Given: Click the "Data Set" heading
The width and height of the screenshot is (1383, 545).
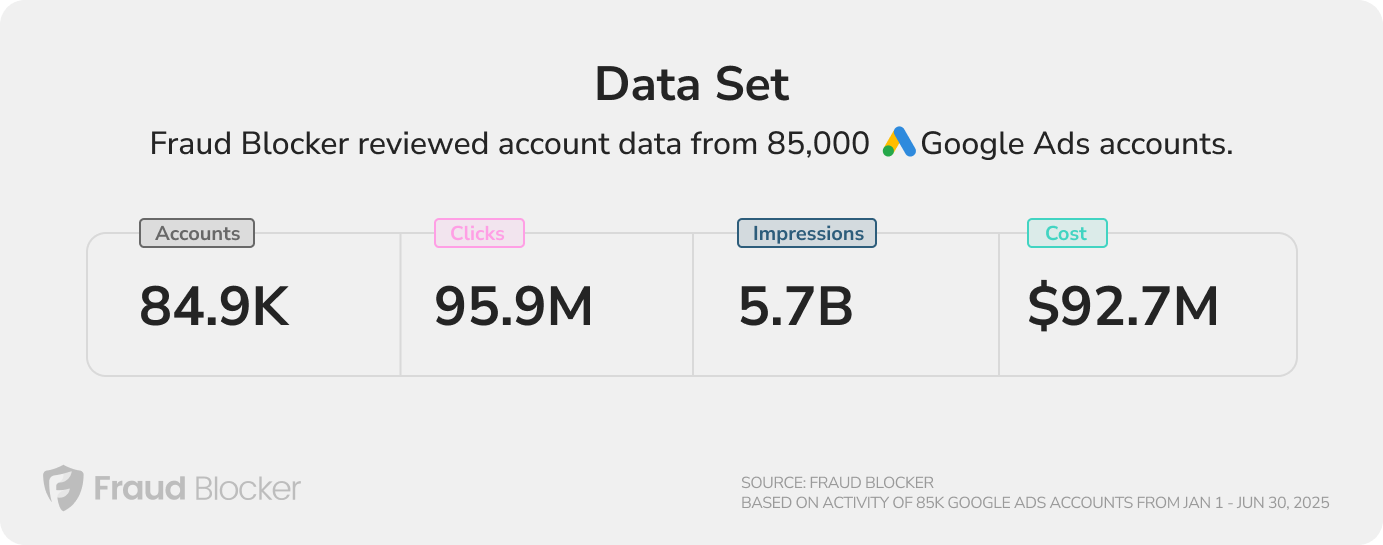Looking at the screenshot, I should point(691,85).
